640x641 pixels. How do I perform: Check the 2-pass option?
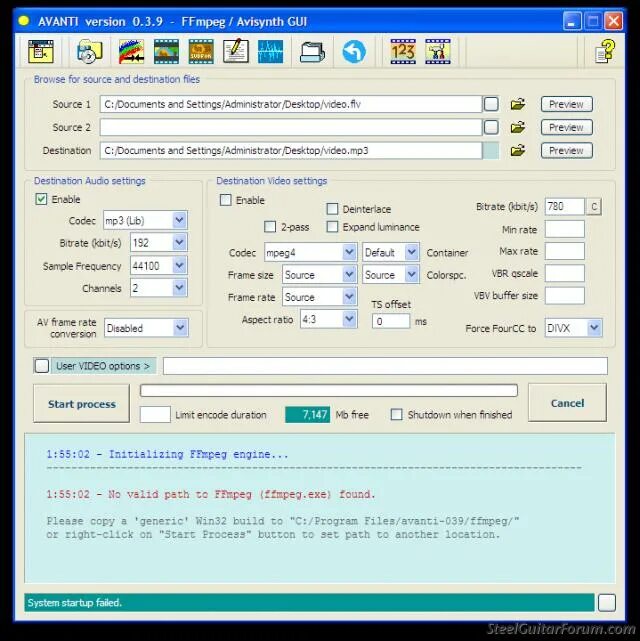point(270,226)
